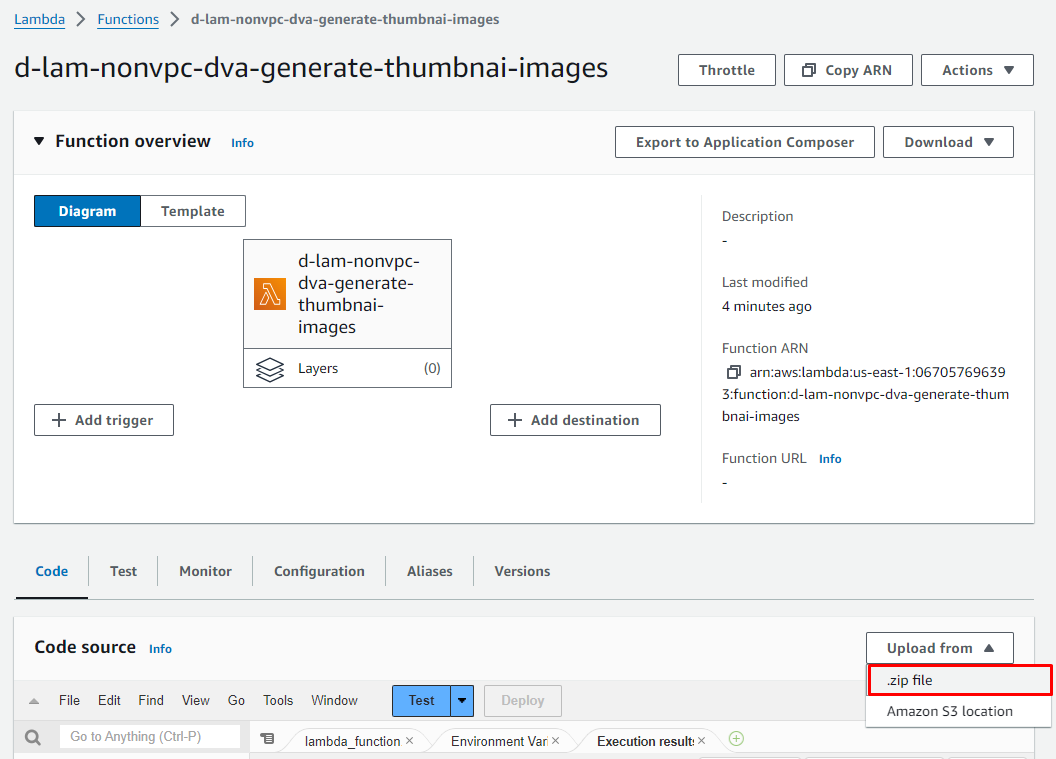
Task: Click the Go to Anything search field
Action: click(x=150, y=737)
